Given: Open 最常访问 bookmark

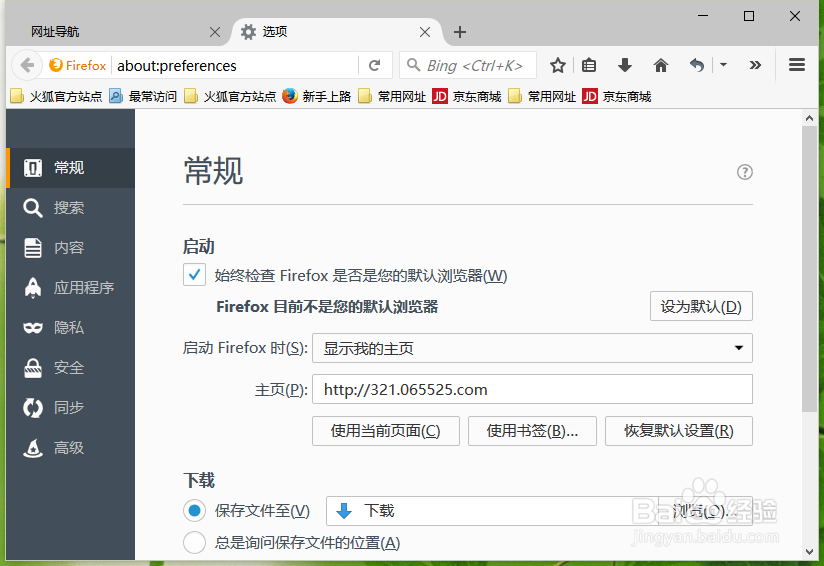Looking at the screenshot, I should (143, 96).
